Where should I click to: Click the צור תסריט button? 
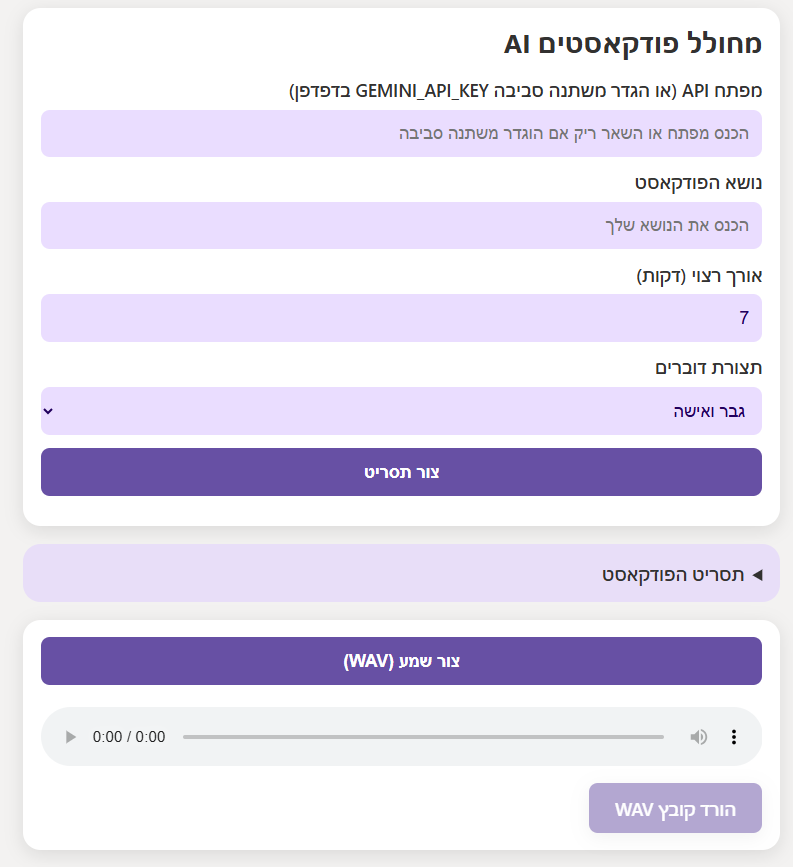tap(401, 472)
